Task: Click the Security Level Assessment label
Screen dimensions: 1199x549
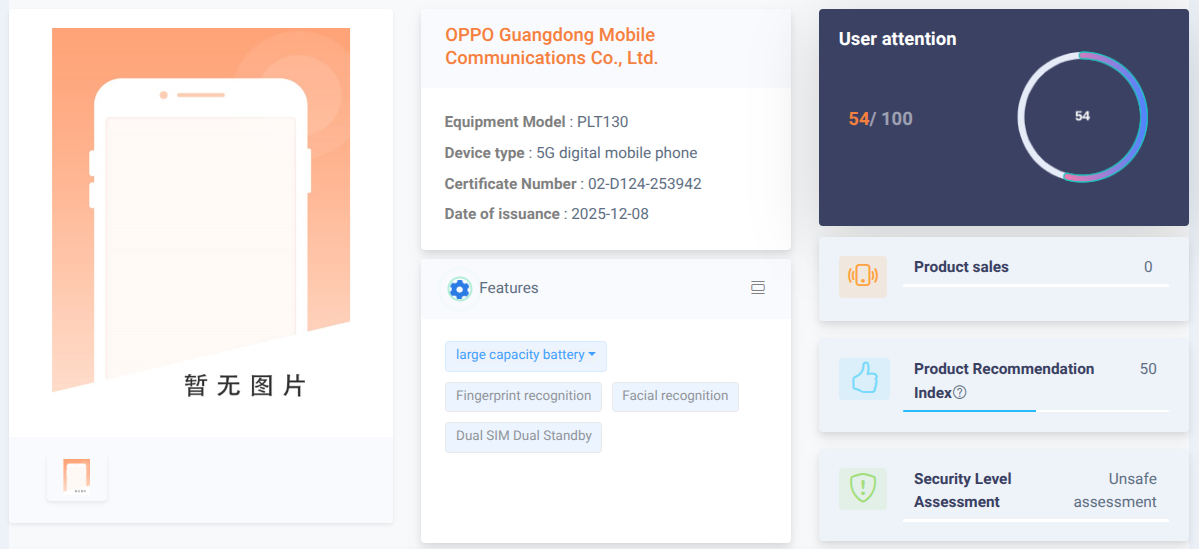Action: pyautogui.click(x=962, y=490)
